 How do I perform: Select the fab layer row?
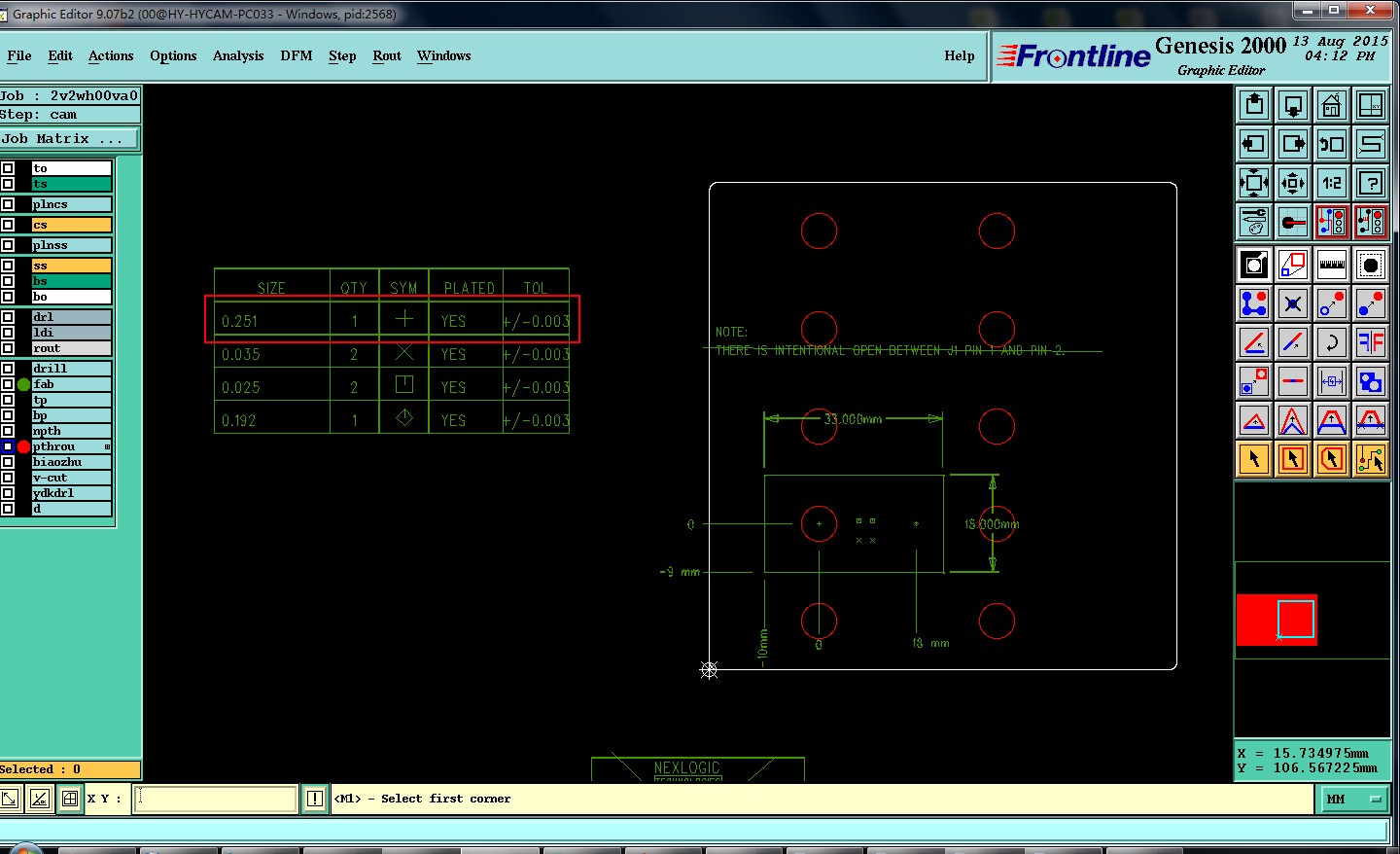pyautogui.click(x=72, y=384)
